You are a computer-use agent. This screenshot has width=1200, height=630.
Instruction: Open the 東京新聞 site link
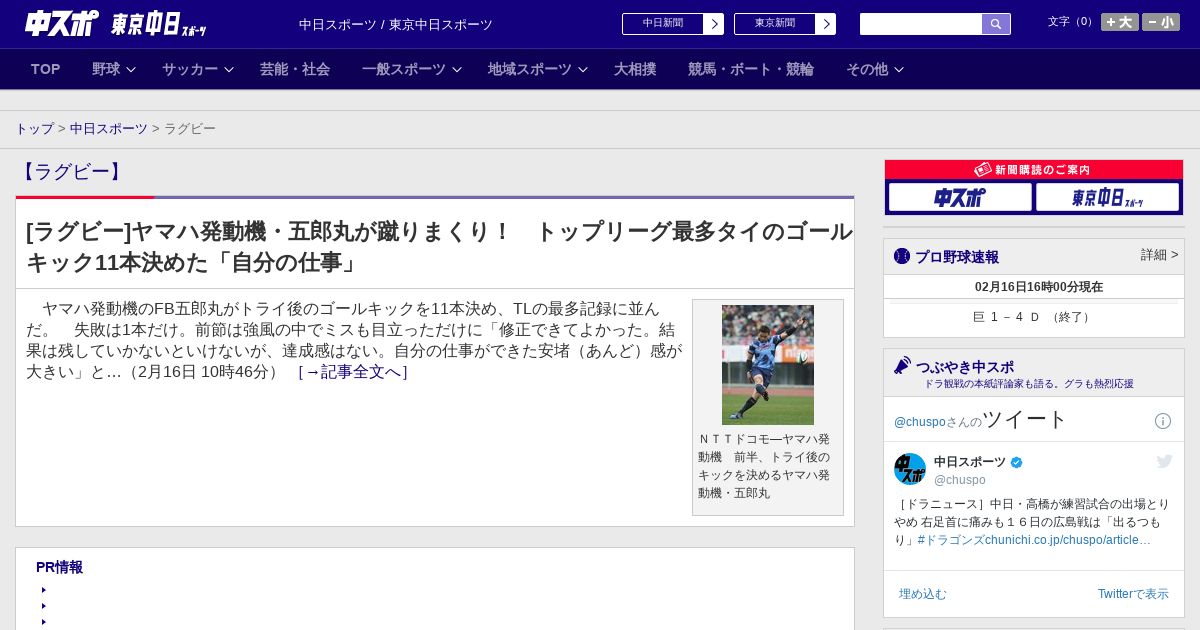pos(775,24)
